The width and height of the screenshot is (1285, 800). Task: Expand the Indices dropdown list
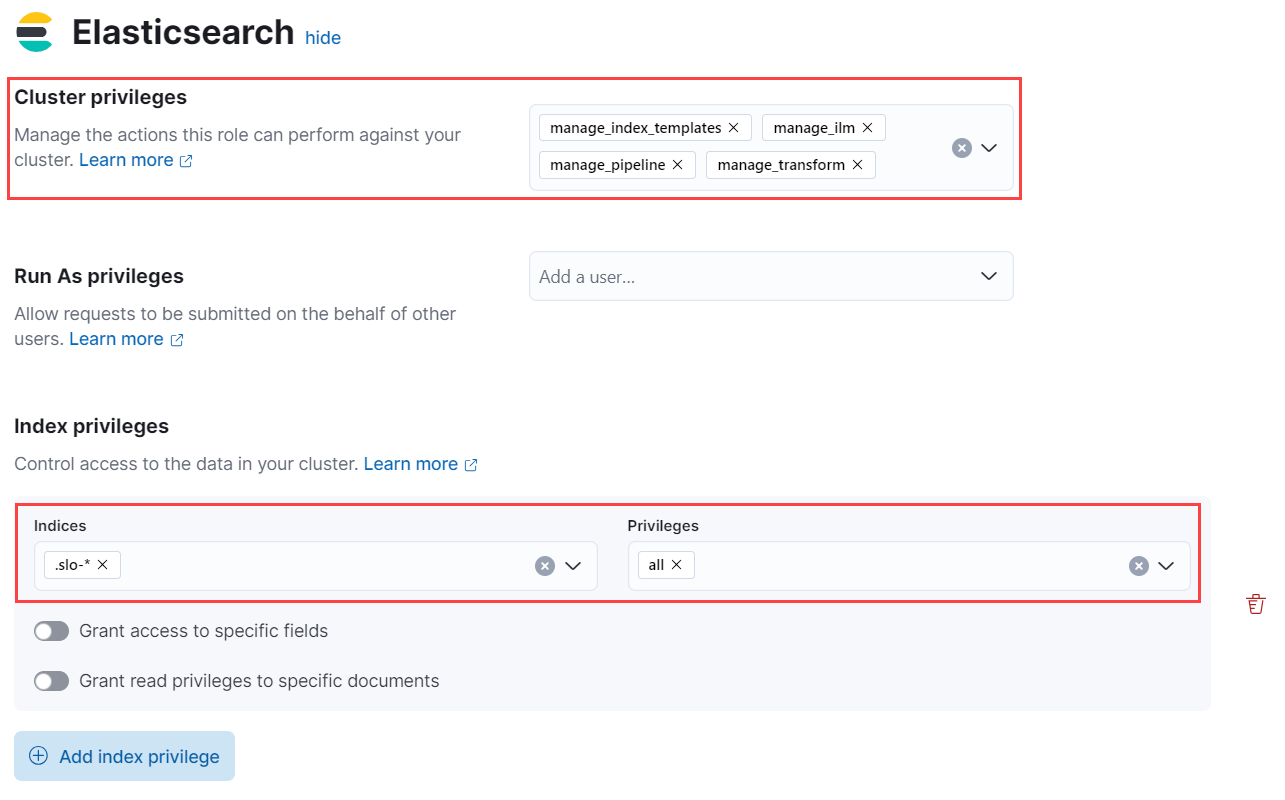coord(573,566)
